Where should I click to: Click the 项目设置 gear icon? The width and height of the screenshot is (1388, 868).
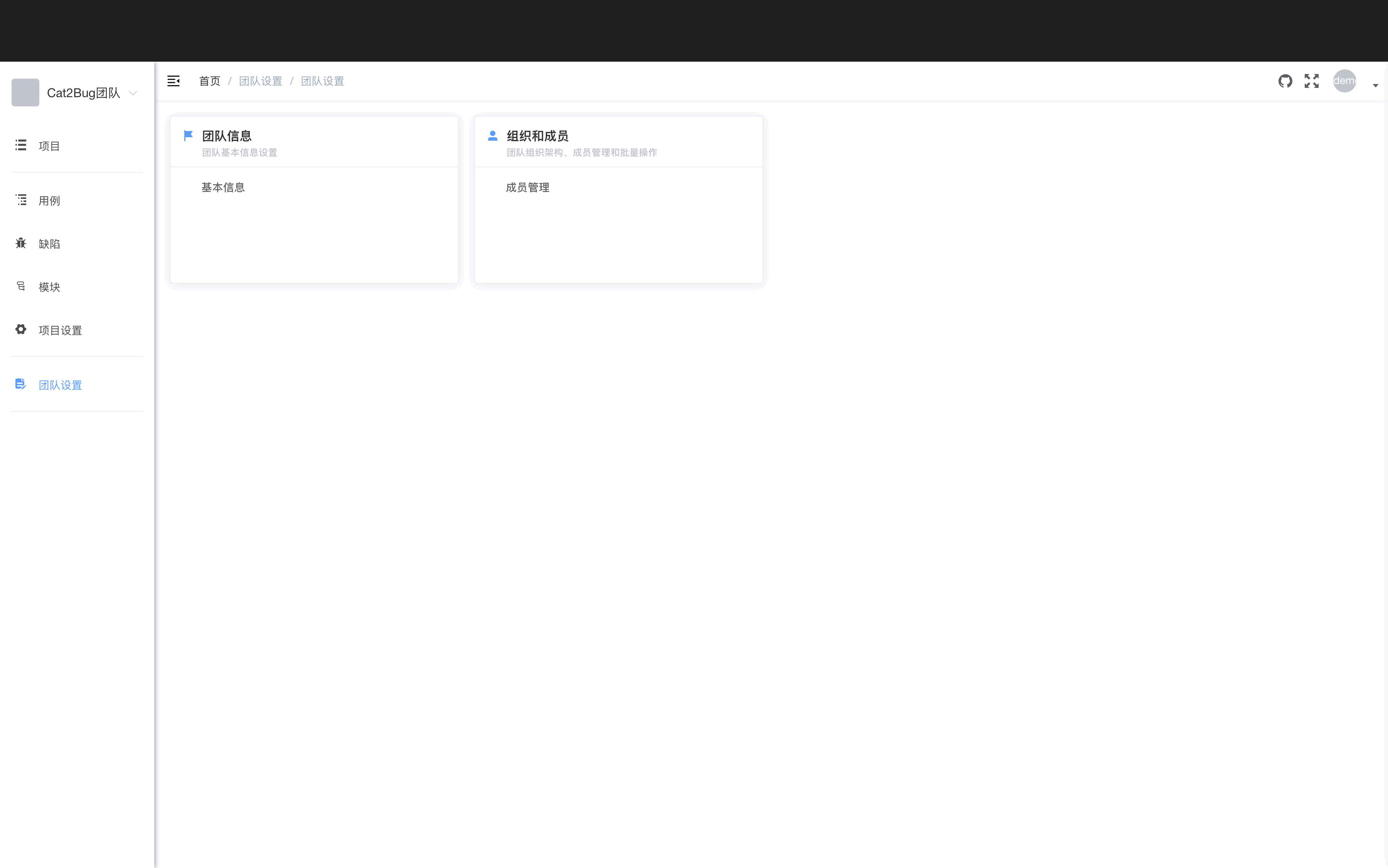21,329
